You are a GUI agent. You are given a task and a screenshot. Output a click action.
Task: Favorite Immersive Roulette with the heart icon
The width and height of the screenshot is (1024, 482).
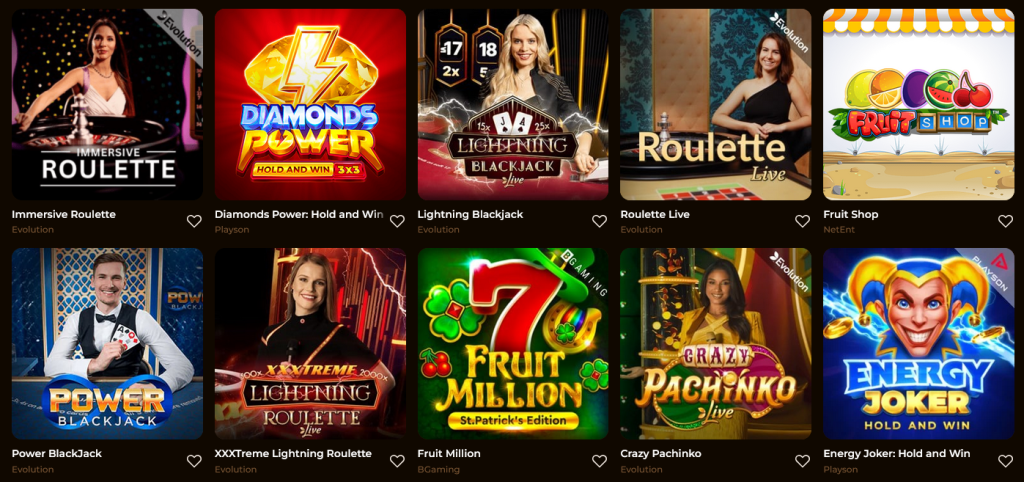pyautogui.click(x=194, y=221)
